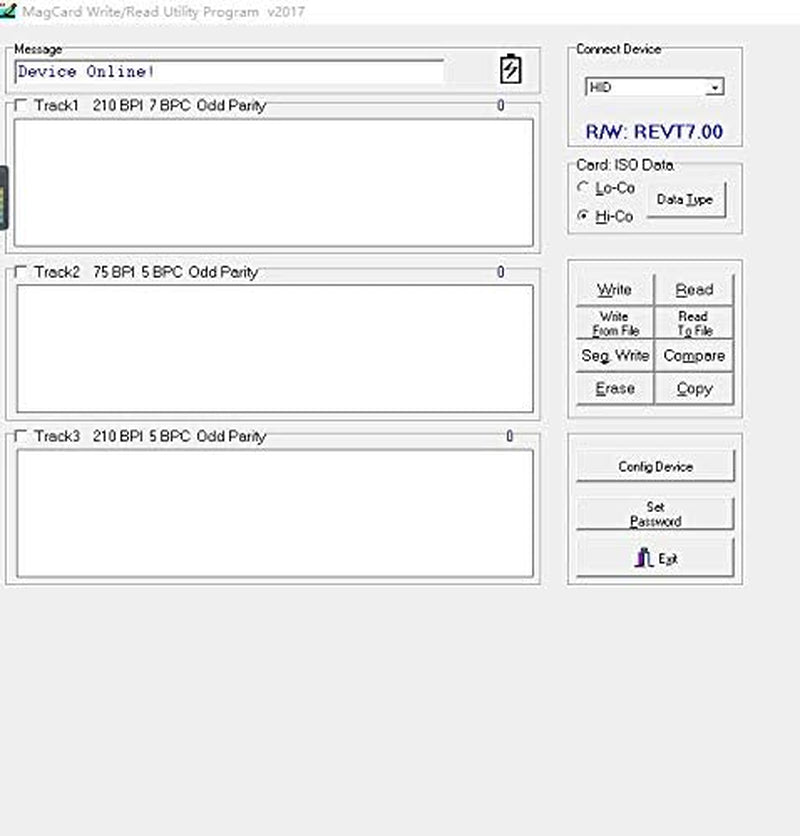Viewport: 800px width, 836px height.
Task: Click the Write button
Action: [613, 289]
